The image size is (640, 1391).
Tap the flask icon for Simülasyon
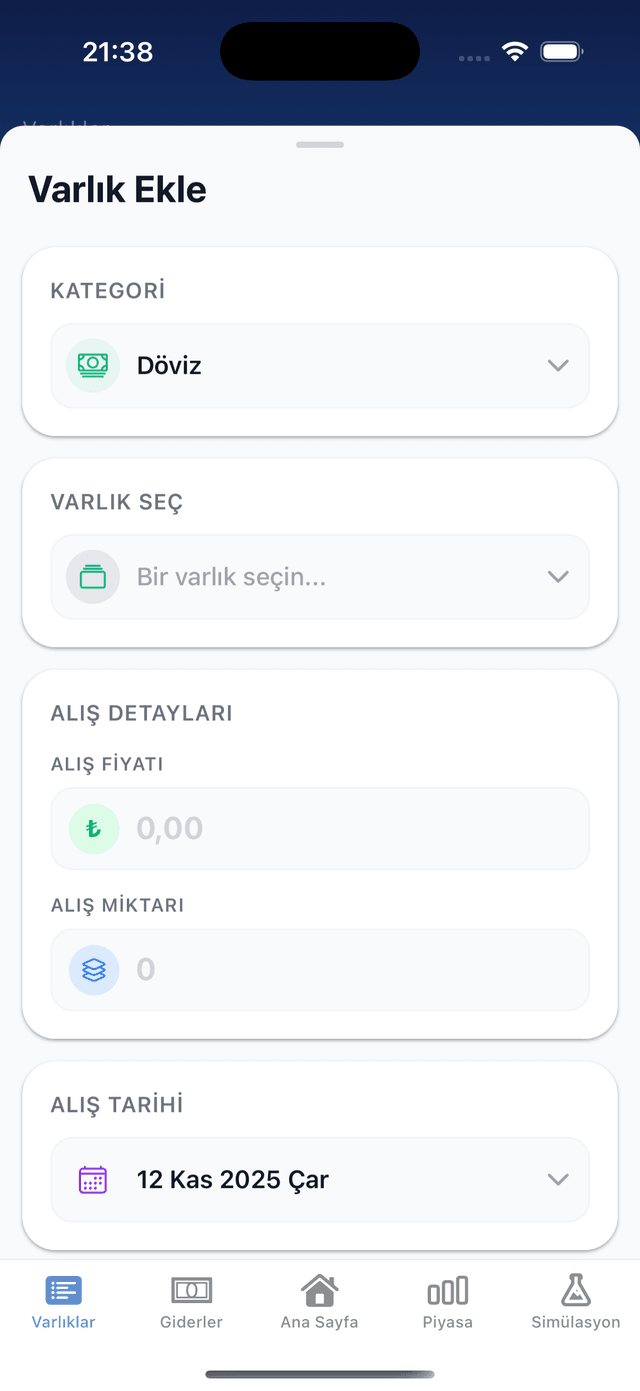pyautogui.click(x=575, y=1289)
